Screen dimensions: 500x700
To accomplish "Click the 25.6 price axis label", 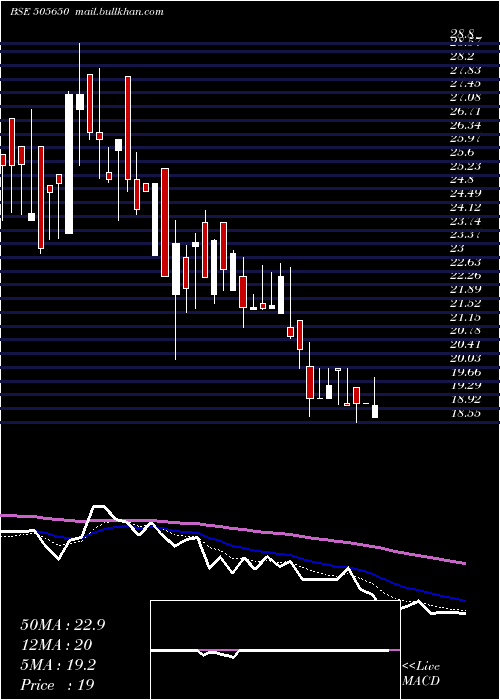I will [462, 152].
